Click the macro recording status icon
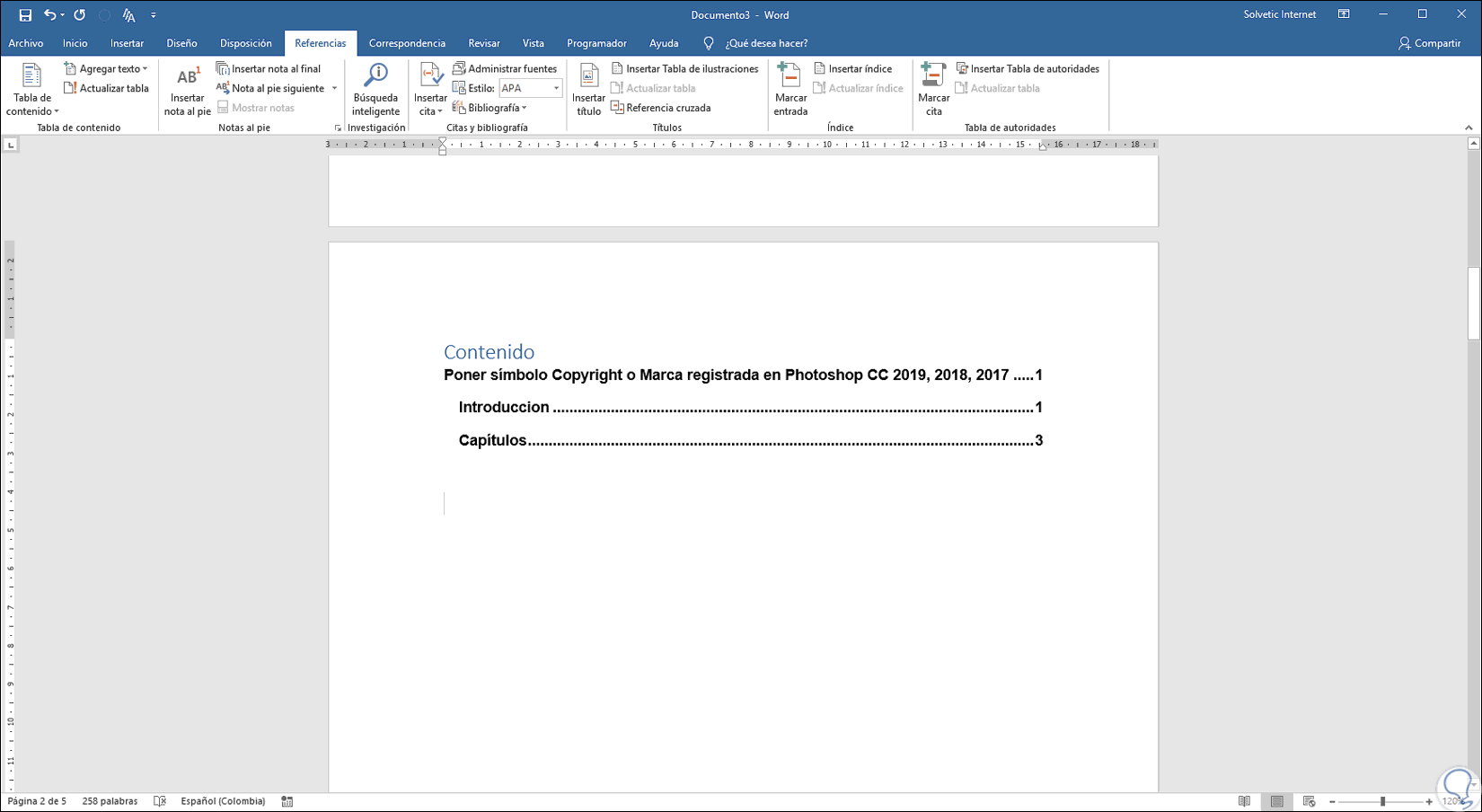Screen dimensions: 1482x812 pos(287,801)
